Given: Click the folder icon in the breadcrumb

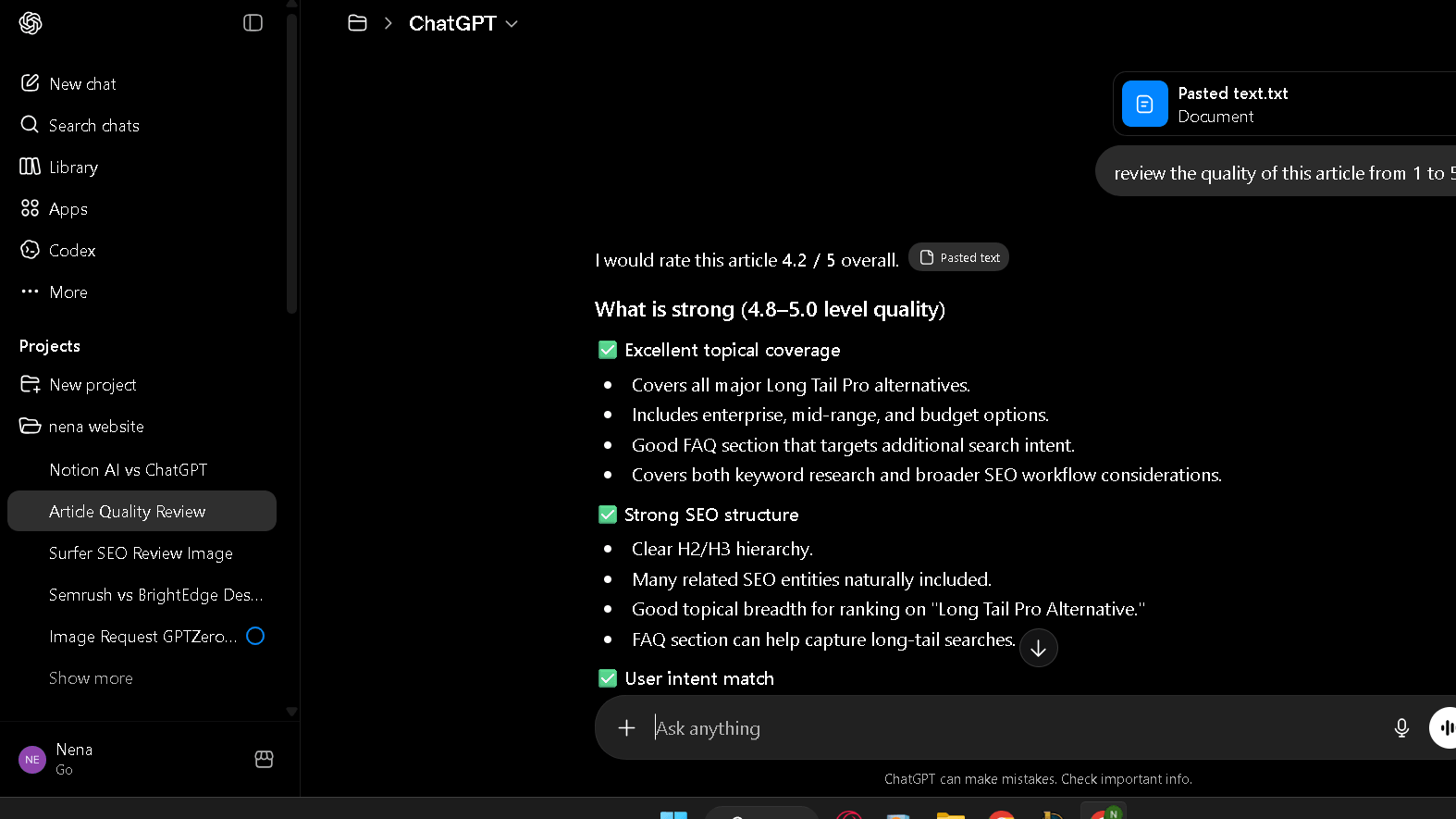Looking at the screenshot, I should click(357, 23).
